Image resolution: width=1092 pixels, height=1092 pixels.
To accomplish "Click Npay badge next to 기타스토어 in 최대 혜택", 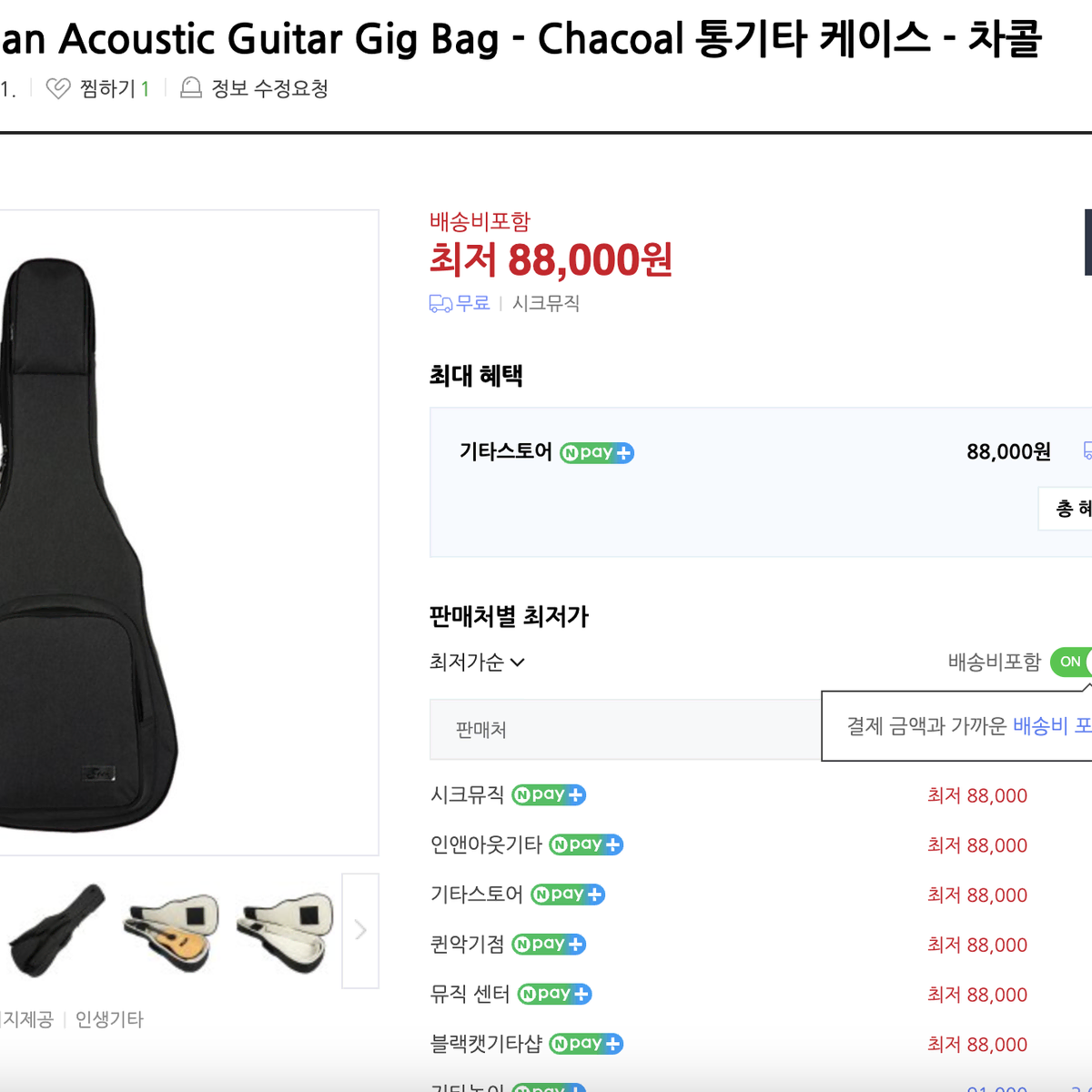I will click(597, 452).
